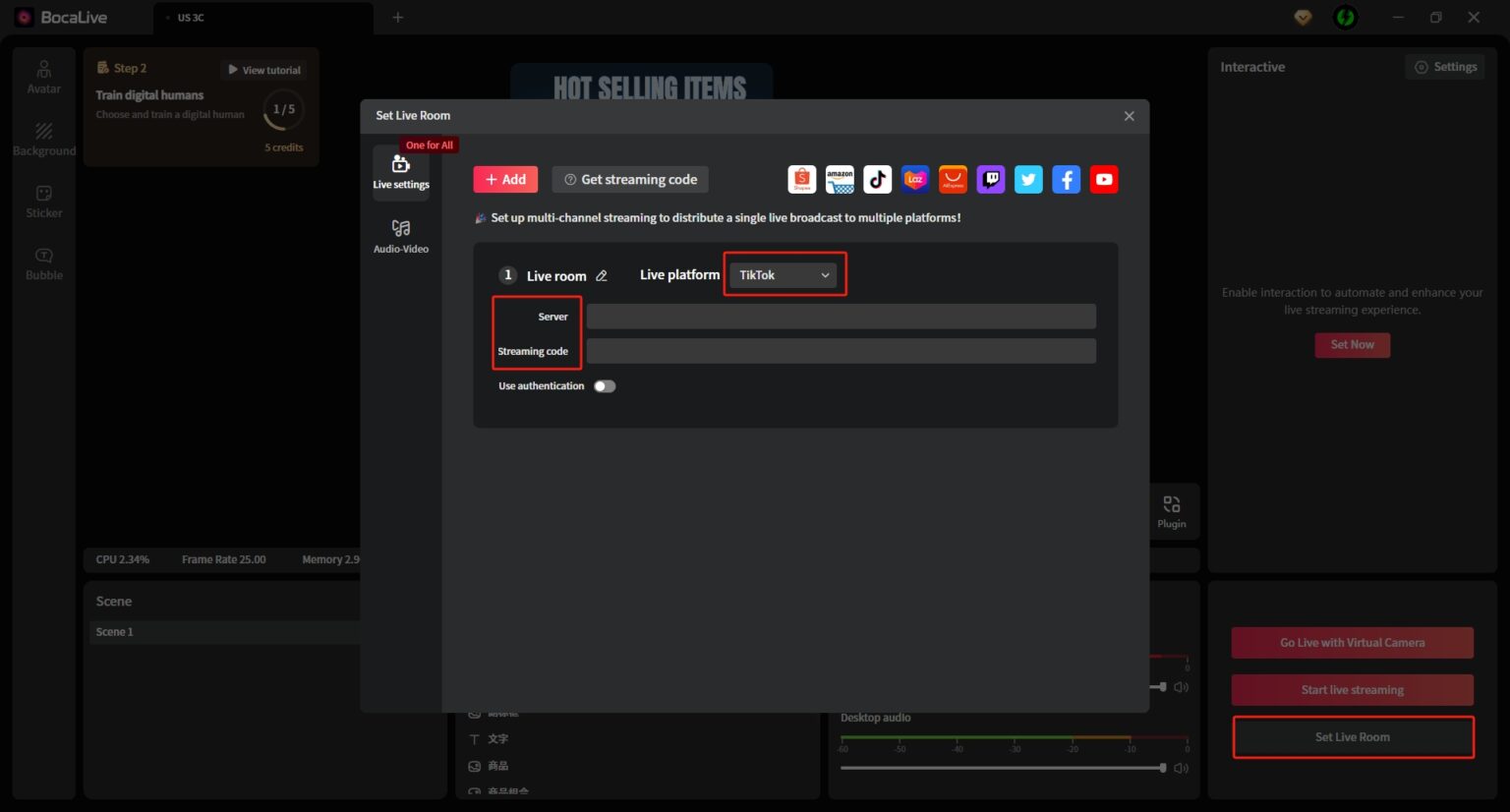Click the YouTube platform icon
Image resolution: width=1510 pixels, height=812 pixels.
point(1104,180)
